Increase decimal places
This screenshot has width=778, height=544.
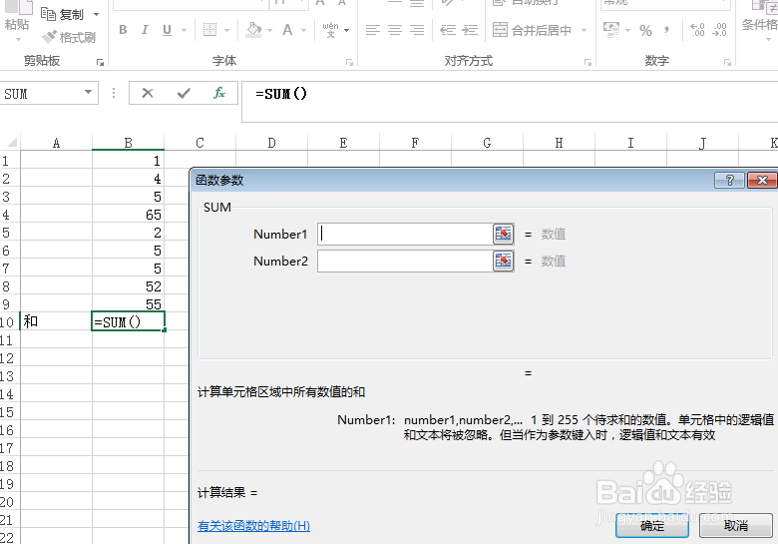[x=697, y=30]
